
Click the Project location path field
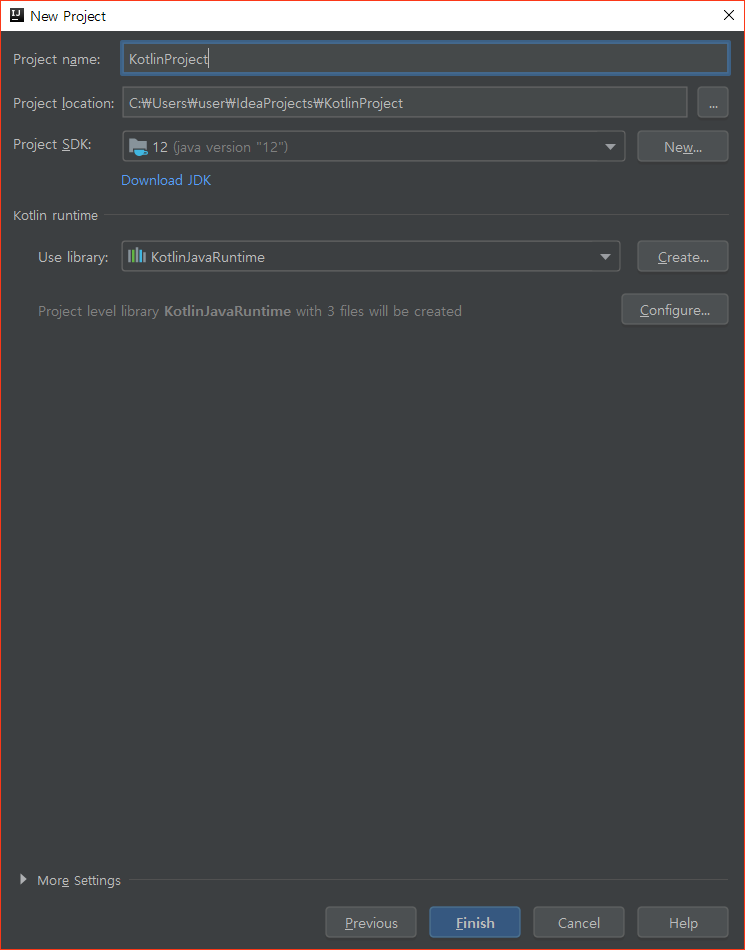[405, 102]
